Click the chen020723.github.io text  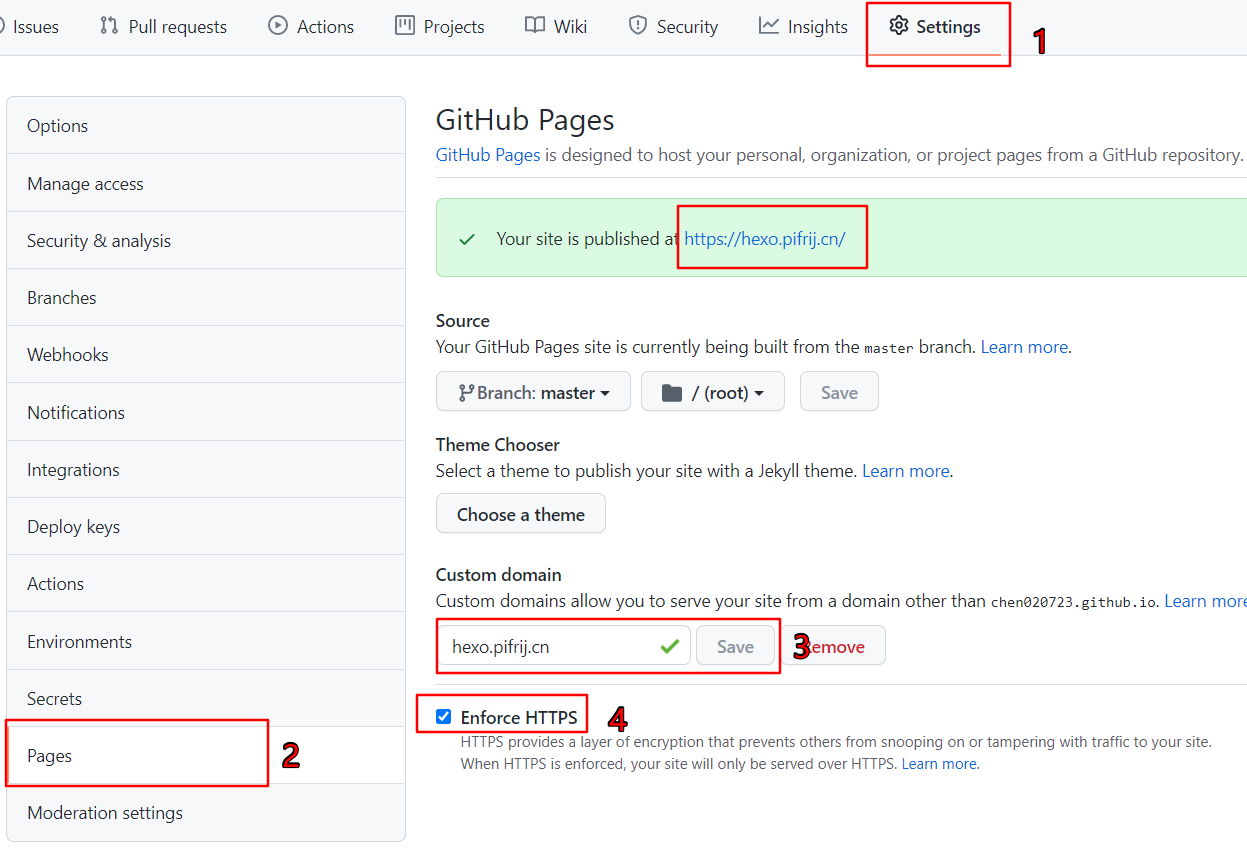(x=1074, y=602)
